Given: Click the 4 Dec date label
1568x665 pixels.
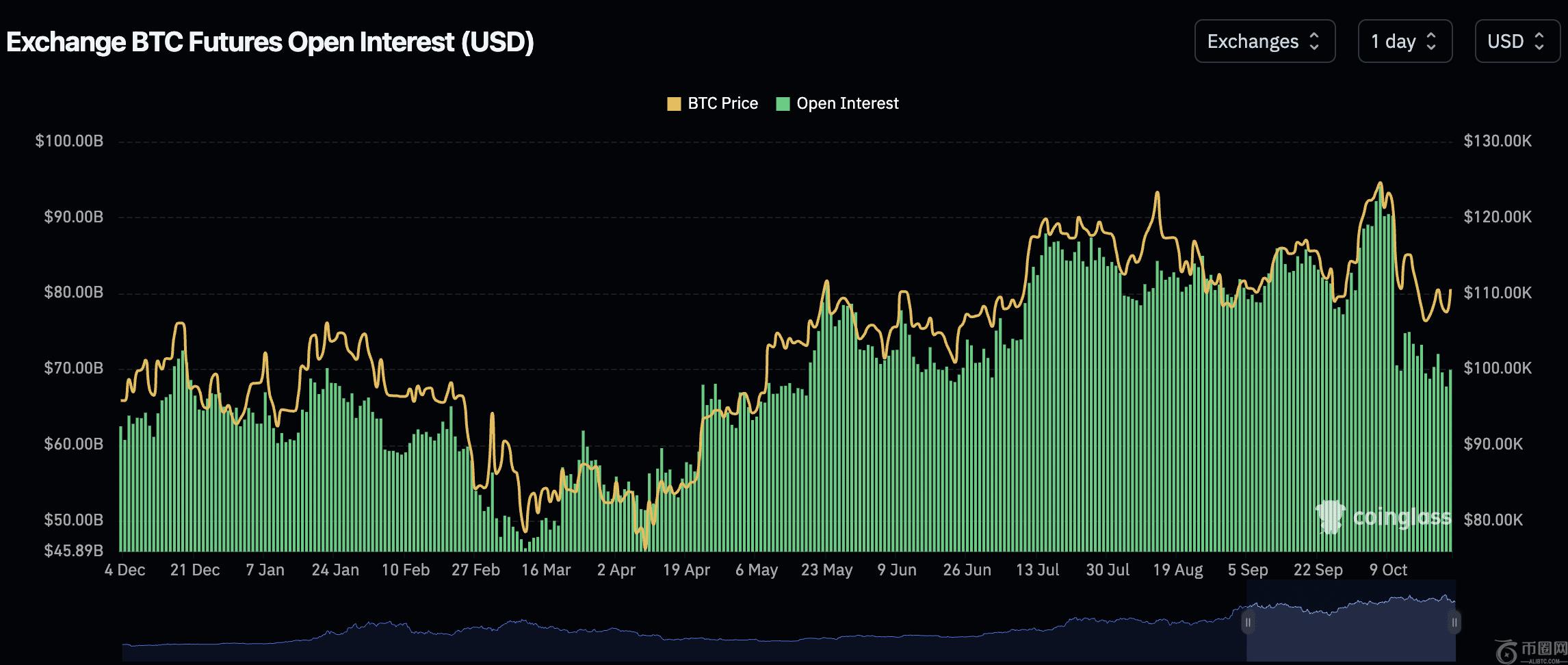Looking at the screenshot, I should tap(125, 570).
